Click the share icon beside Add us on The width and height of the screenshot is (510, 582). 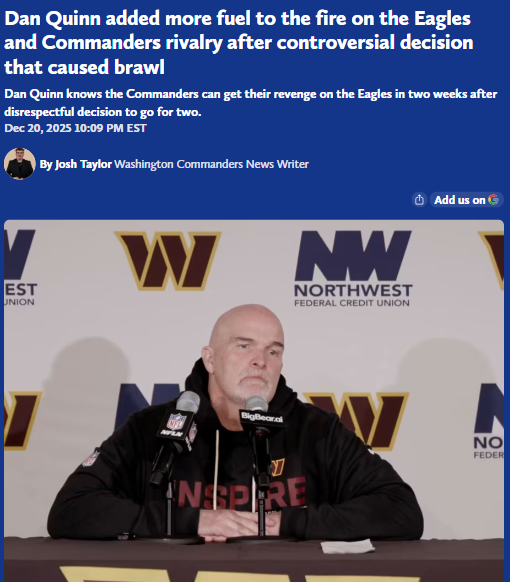click(x=419, y=200)
